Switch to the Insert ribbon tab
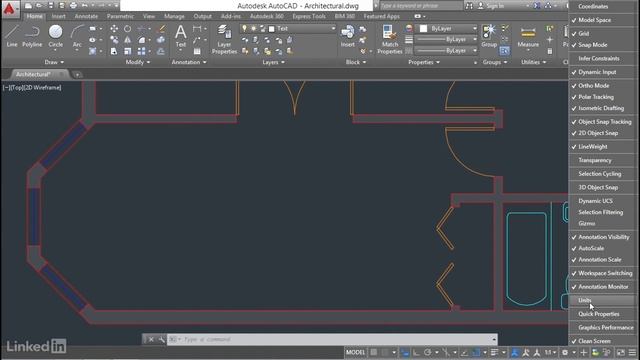 [x=58, y=16]
